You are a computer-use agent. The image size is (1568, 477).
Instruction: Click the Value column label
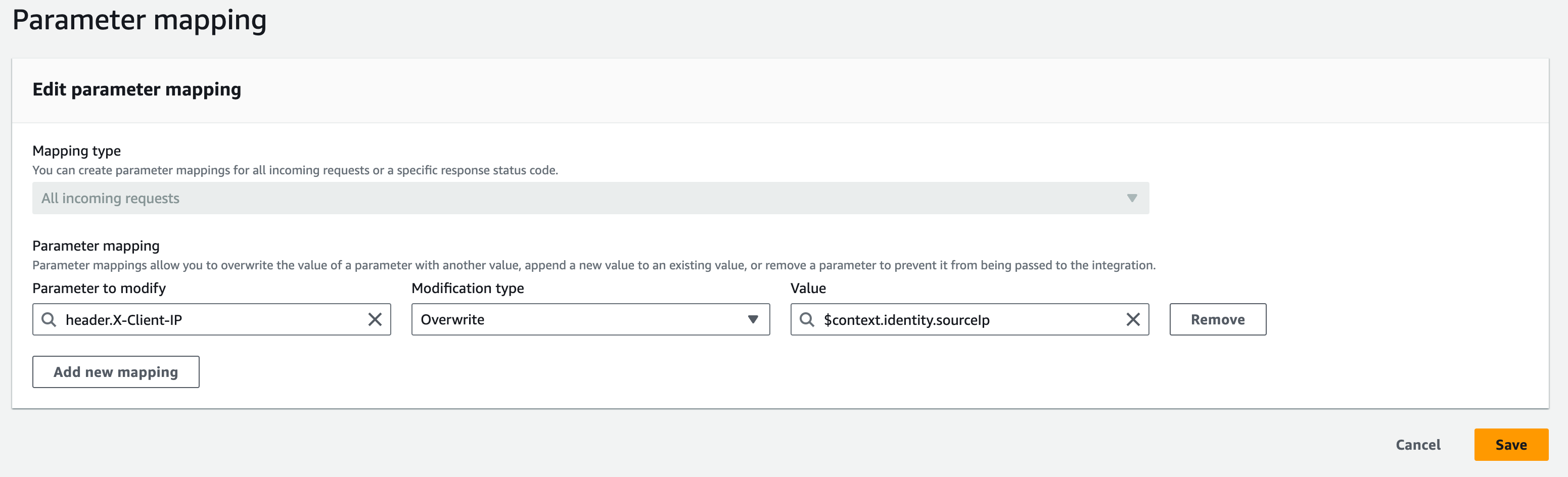tap(808, 289)
